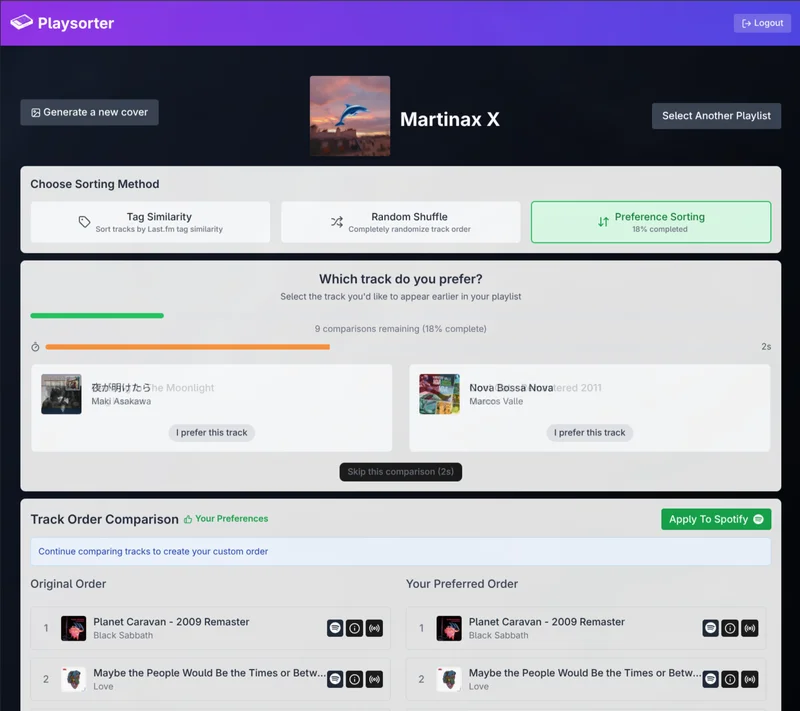Viewport: 800px width, 711px height.
Task: Click the green comparison progress bar
Action: [97, 316]
